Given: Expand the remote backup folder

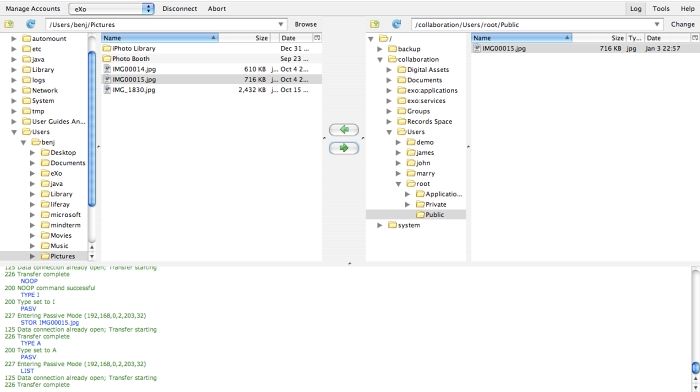Looking at the screenshot, I should tap(380, 49).
